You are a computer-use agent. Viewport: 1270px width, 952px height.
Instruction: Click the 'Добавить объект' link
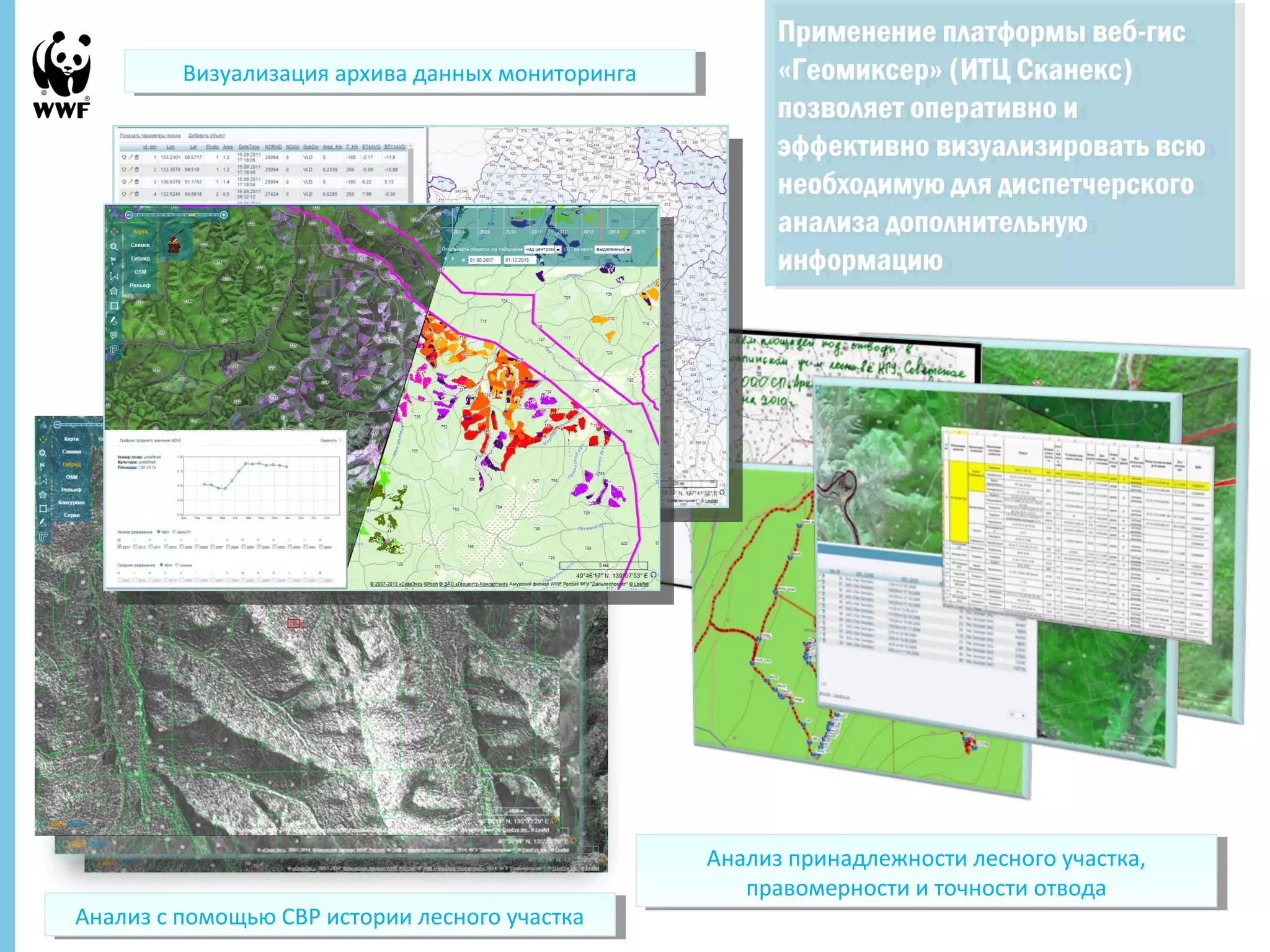pos(206,135)
